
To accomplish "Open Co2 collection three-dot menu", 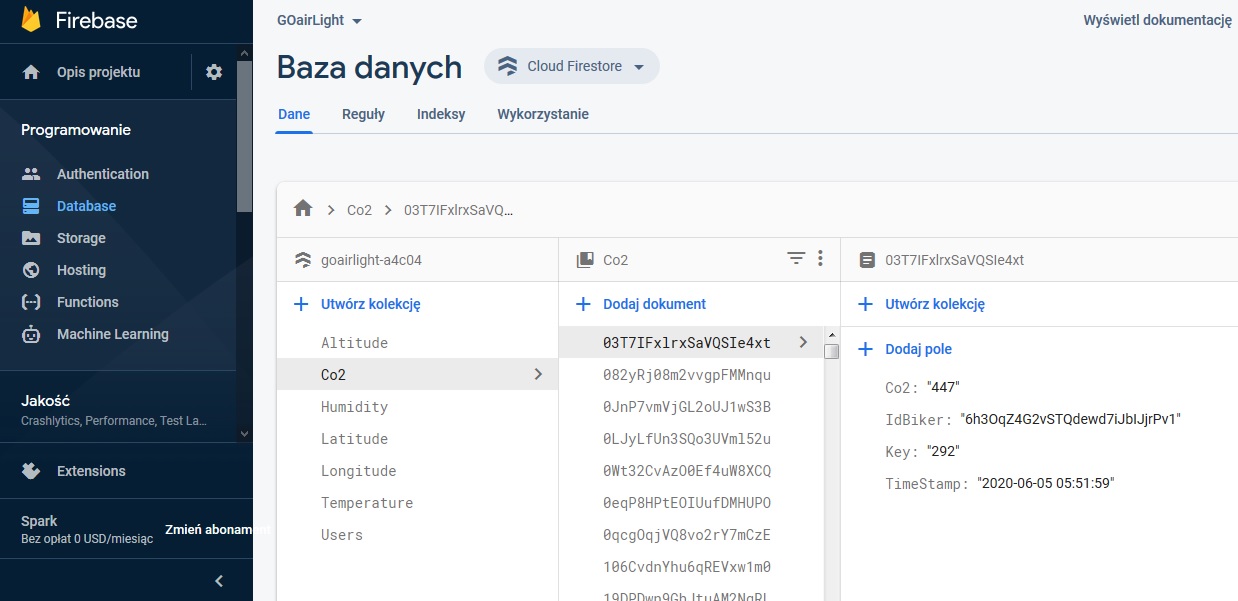I will click(820, 259).
